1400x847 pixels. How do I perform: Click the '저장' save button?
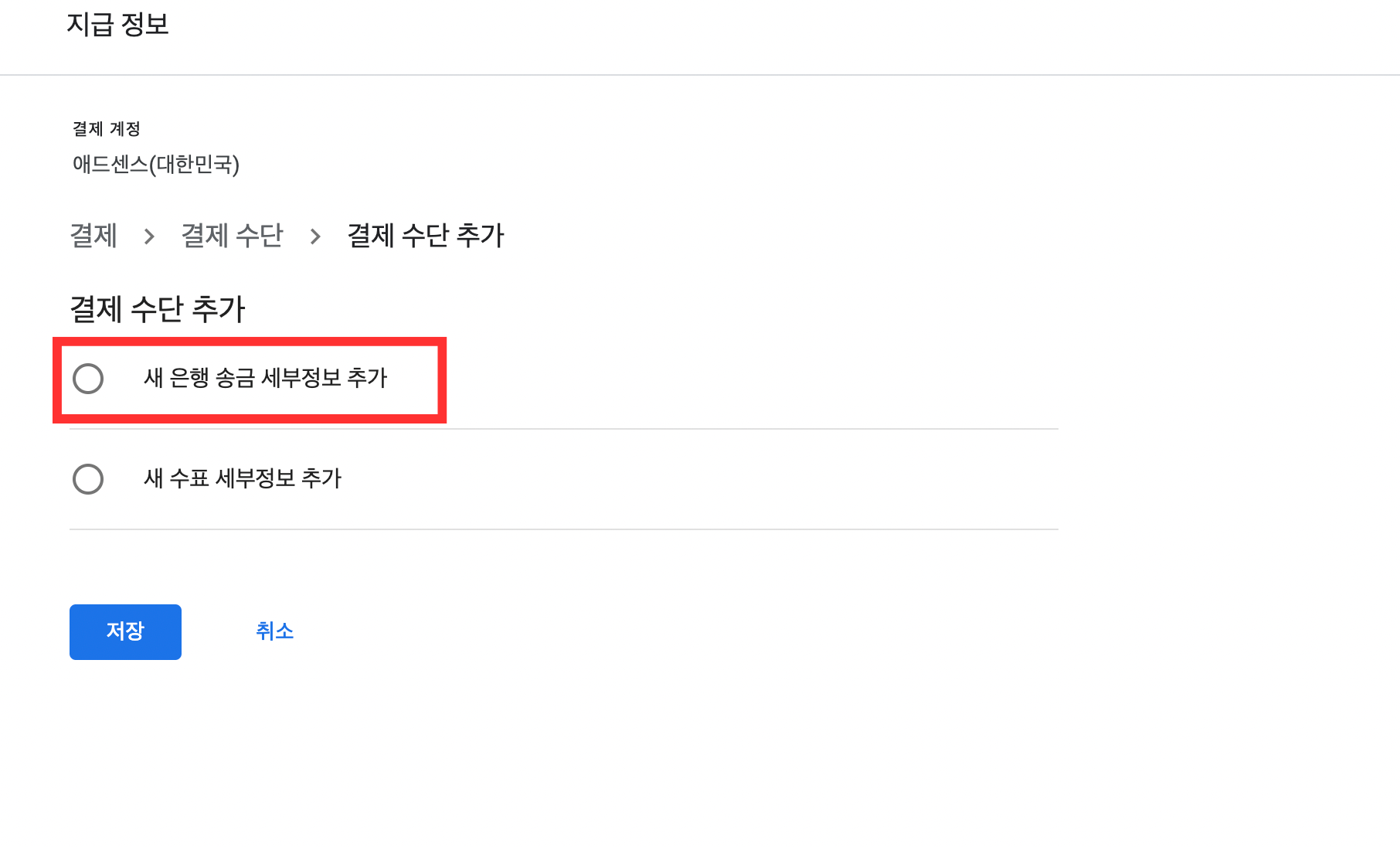tap(125, 631)
